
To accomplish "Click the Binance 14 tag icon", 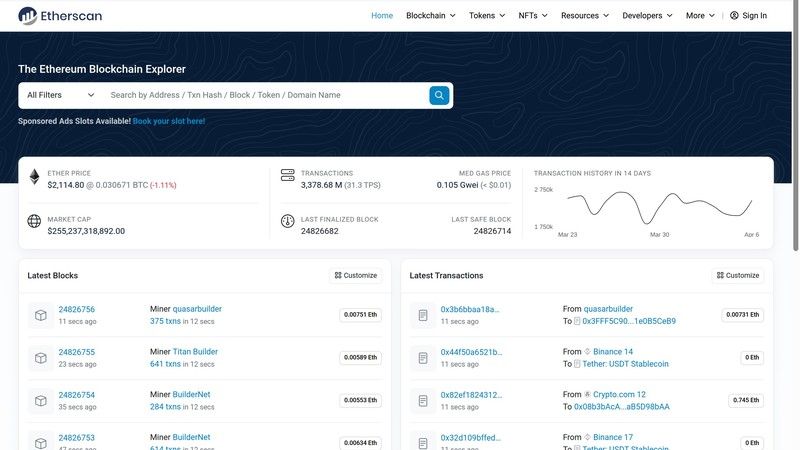I will (x=587, y=352).
